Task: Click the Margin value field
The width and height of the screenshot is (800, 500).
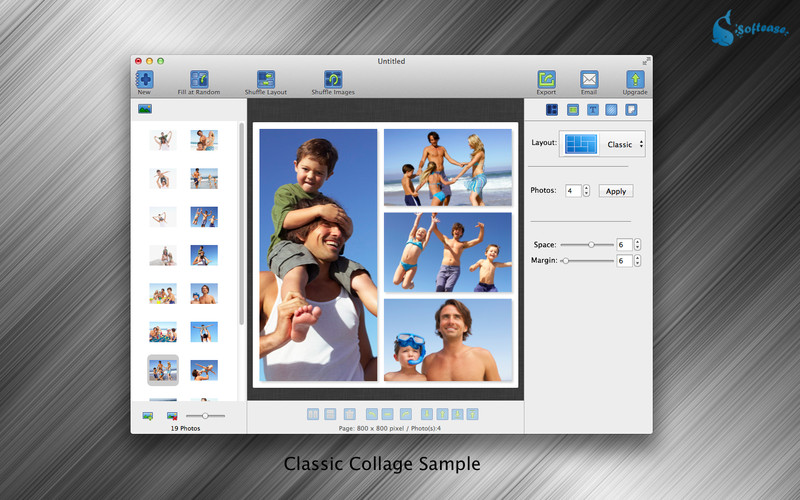Action: (x=624, y=261)
